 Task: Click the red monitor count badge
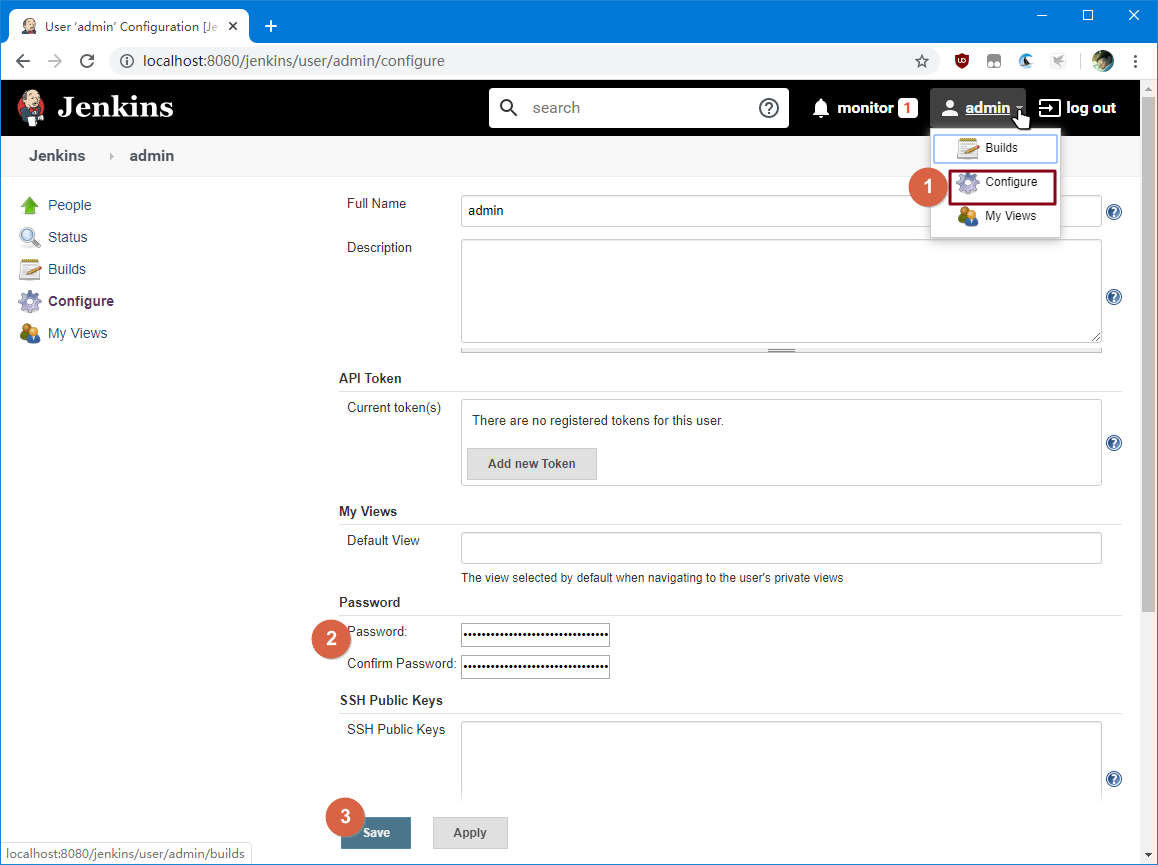908,108
